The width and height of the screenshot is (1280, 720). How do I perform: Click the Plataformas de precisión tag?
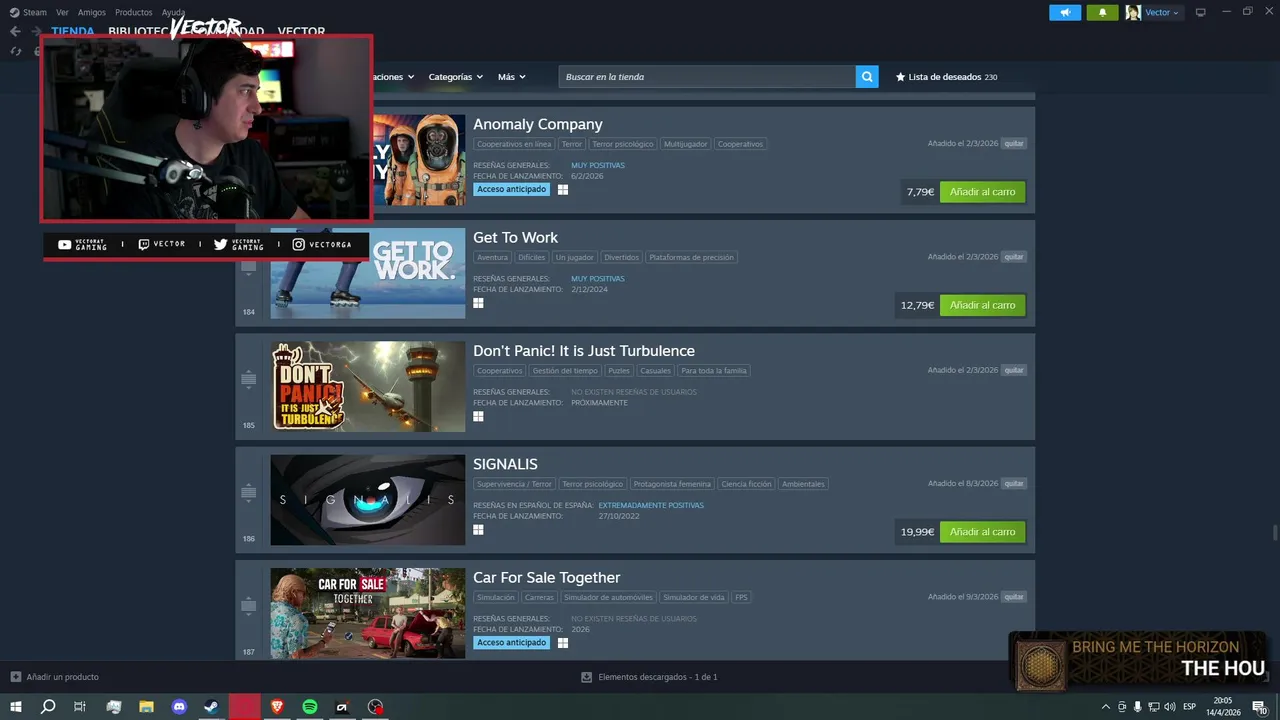[691, 257]
